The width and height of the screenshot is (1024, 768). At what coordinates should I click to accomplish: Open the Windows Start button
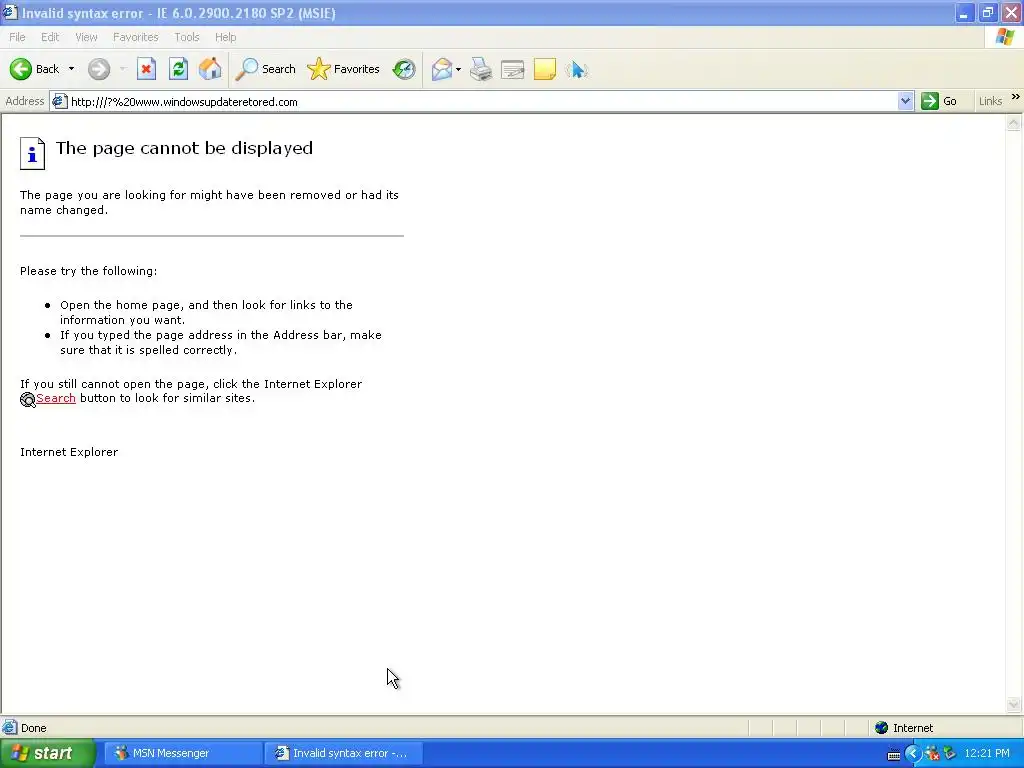tap(47, 754)
